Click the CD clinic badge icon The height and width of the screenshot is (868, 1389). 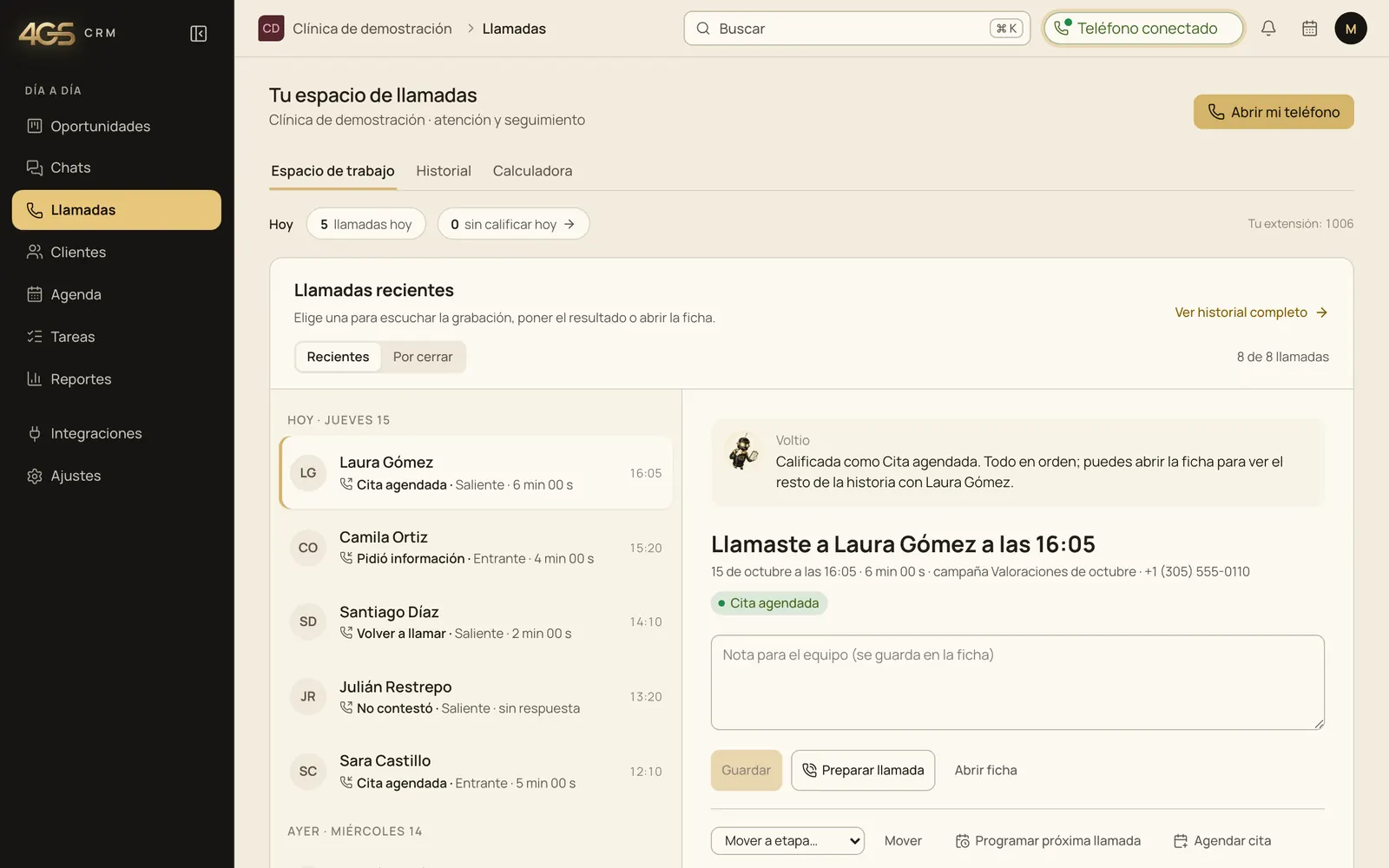pos(271,29)
